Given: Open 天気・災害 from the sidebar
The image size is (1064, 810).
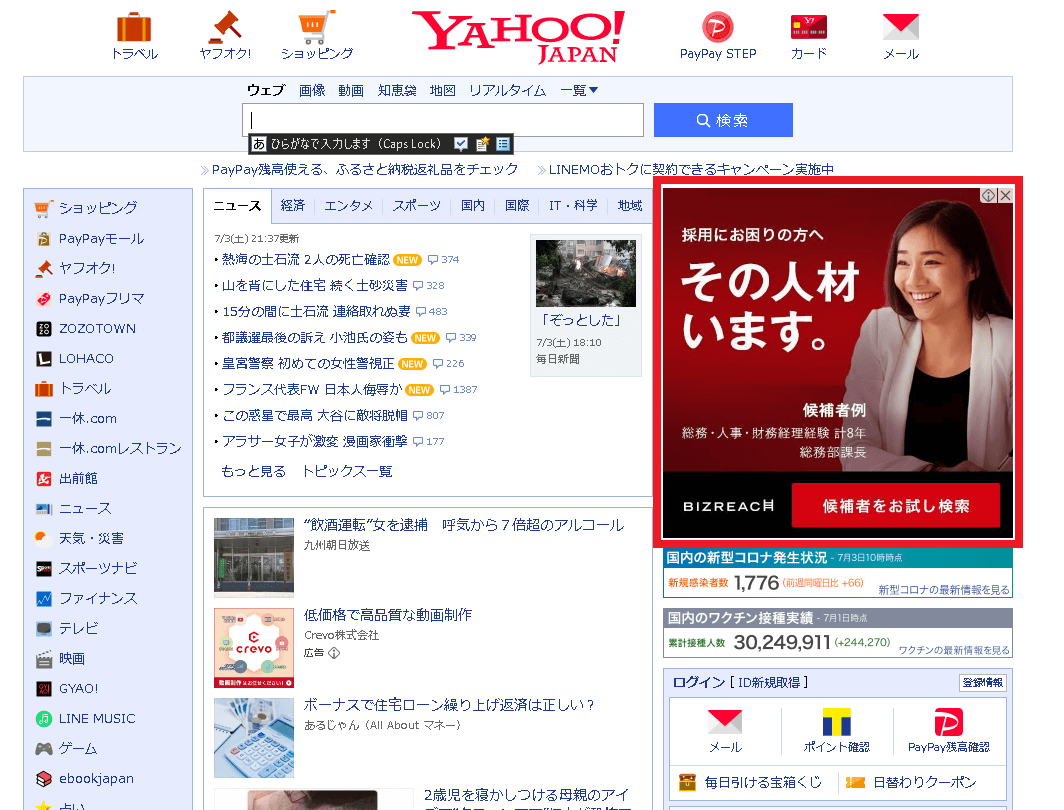Looking at the screenshot, I should coord(91,538).
